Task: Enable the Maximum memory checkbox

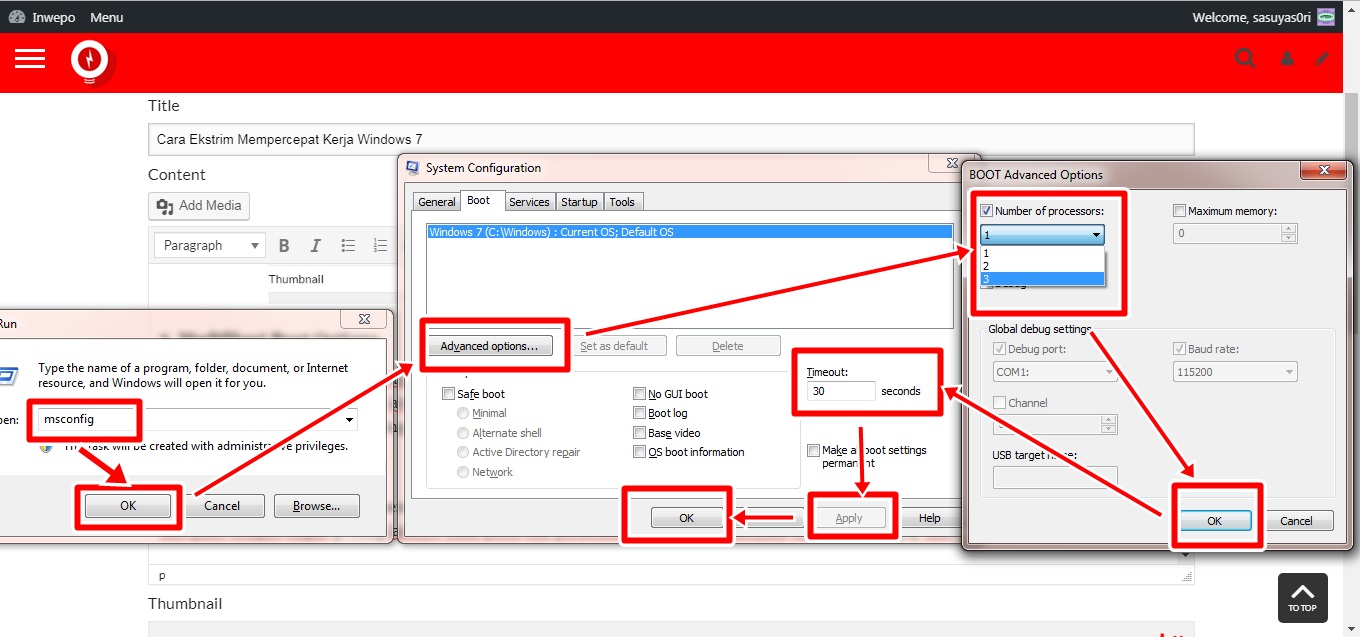Action: [x=1179, y=211]
